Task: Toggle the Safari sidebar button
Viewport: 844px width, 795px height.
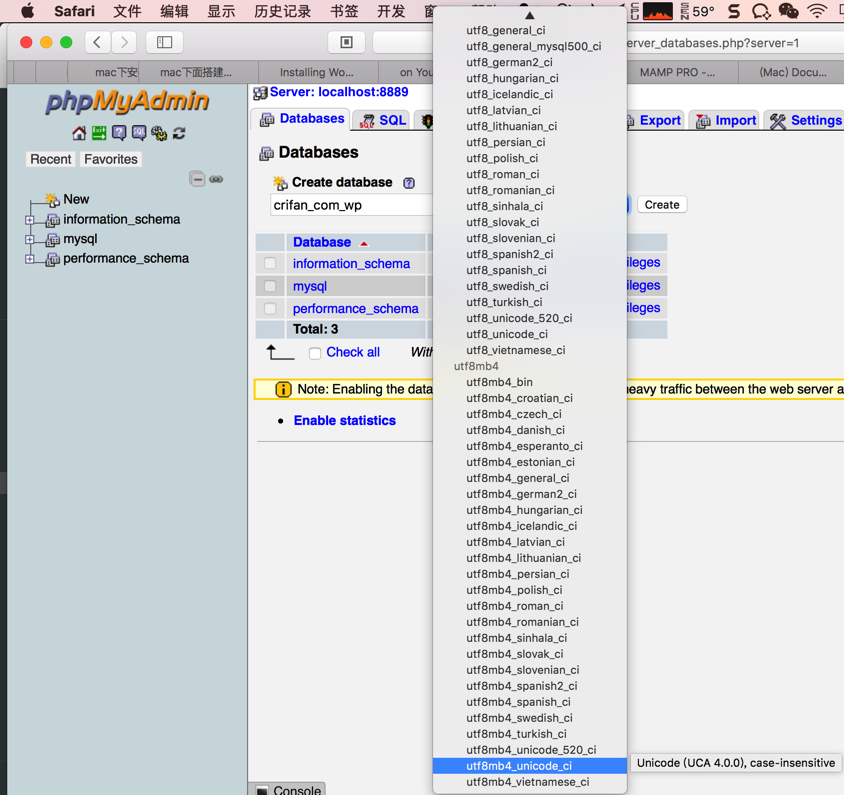Action: [164, 42]
